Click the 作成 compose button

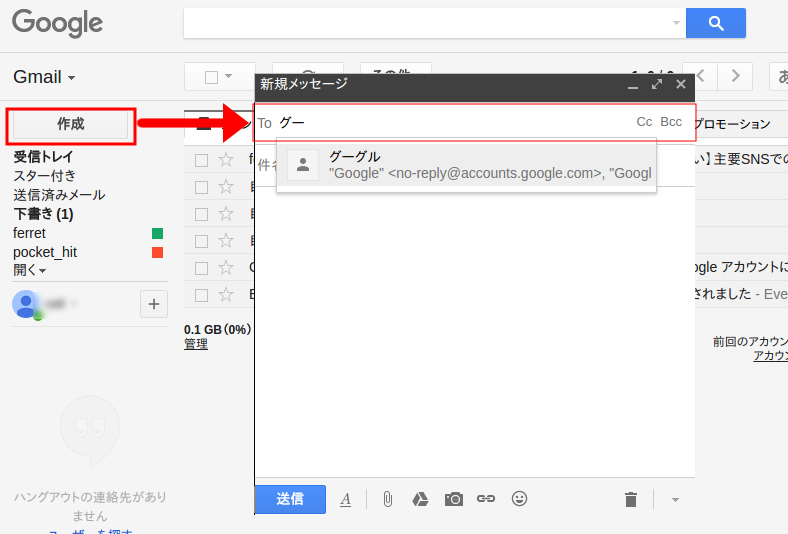[x=70, y=124]
